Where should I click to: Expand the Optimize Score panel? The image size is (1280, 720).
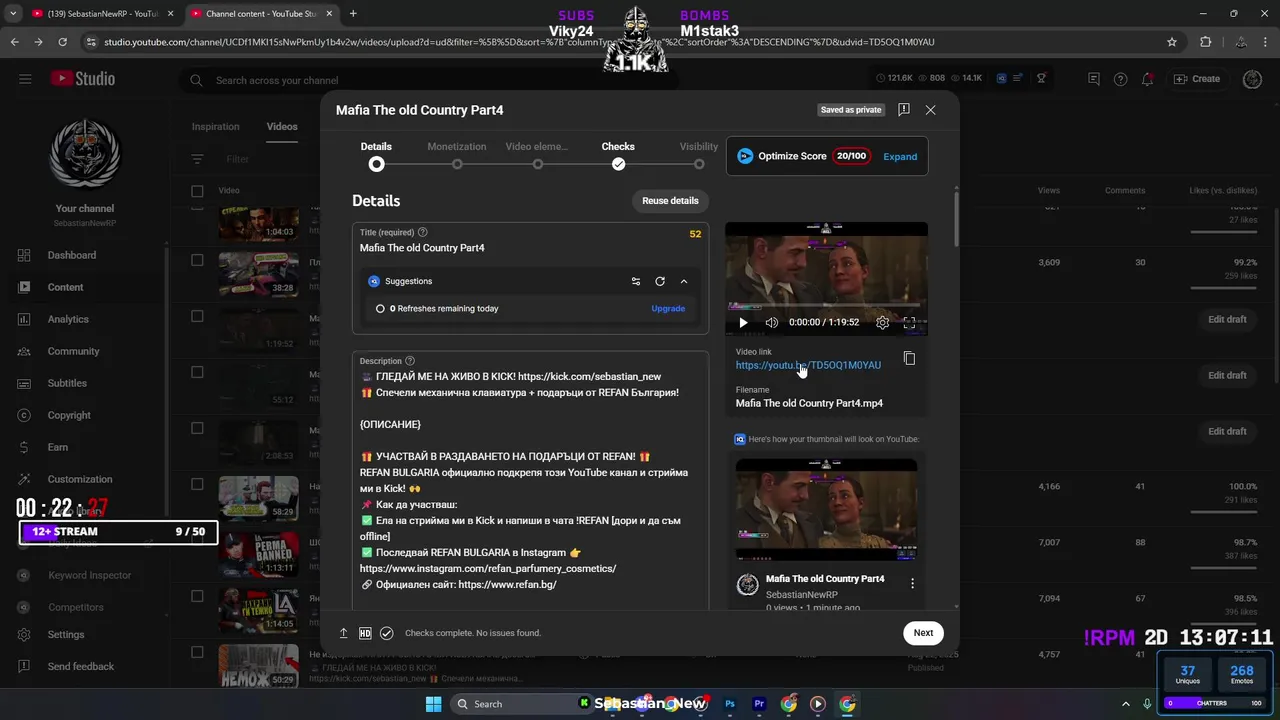pyautogui.click(x=900, y=156)
